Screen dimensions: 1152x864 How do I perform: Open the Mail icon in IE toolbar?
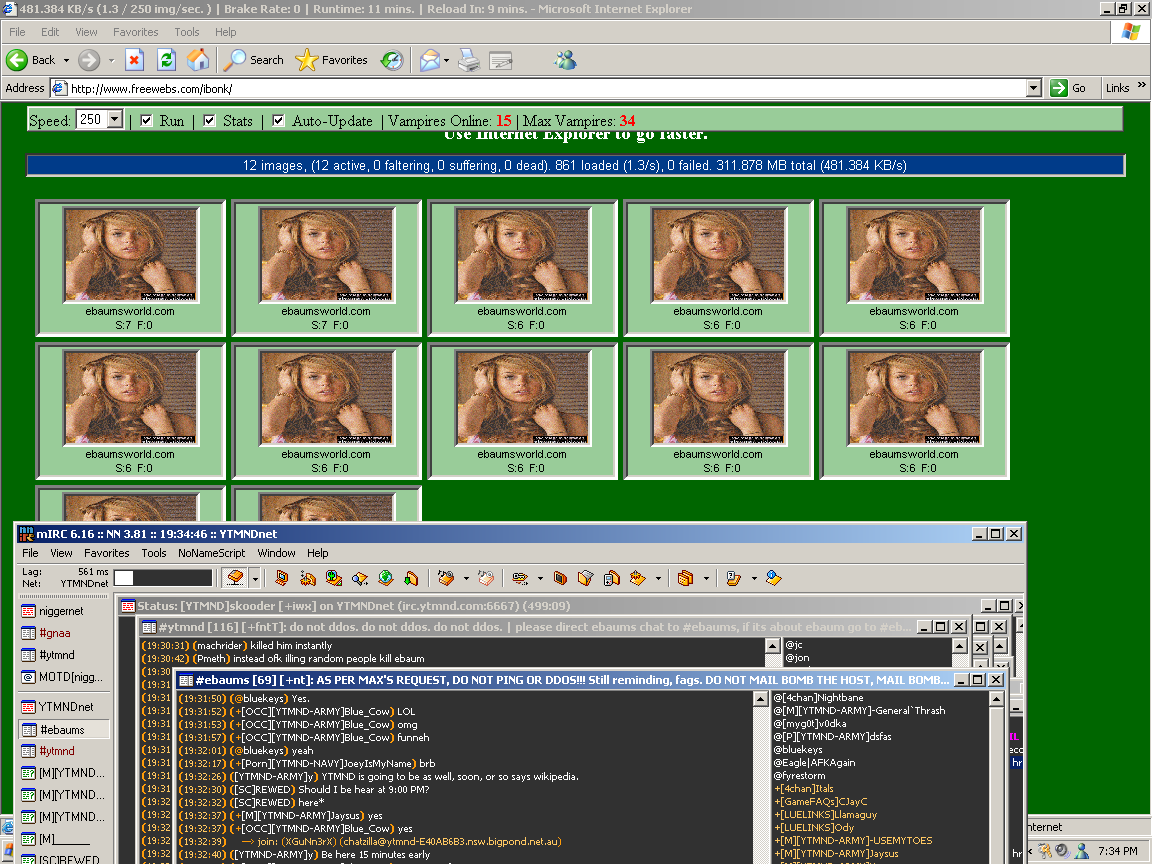click(429, 60)
